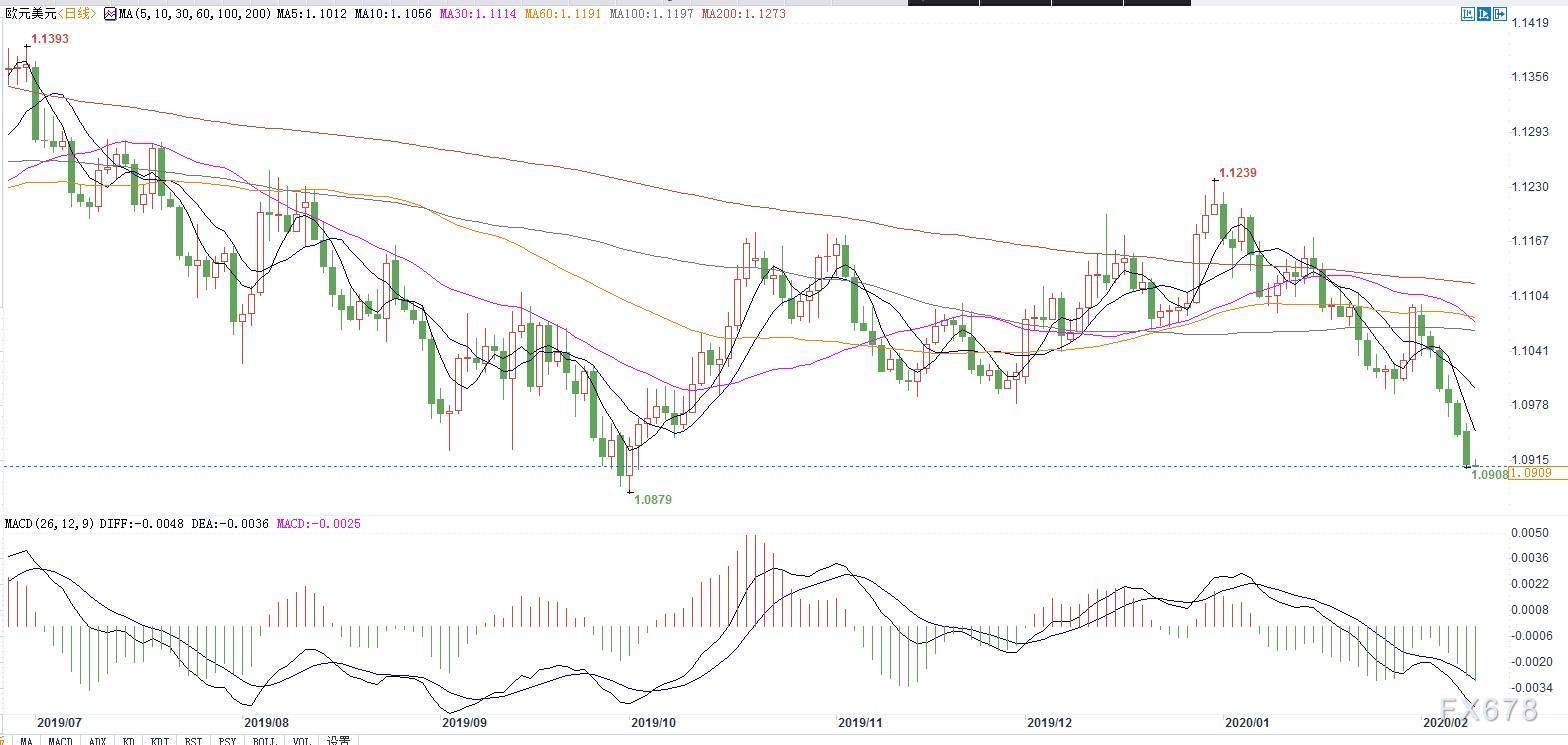
Task: Click the MACD:-0.0025 magenta value
Action: pos(318,524)
